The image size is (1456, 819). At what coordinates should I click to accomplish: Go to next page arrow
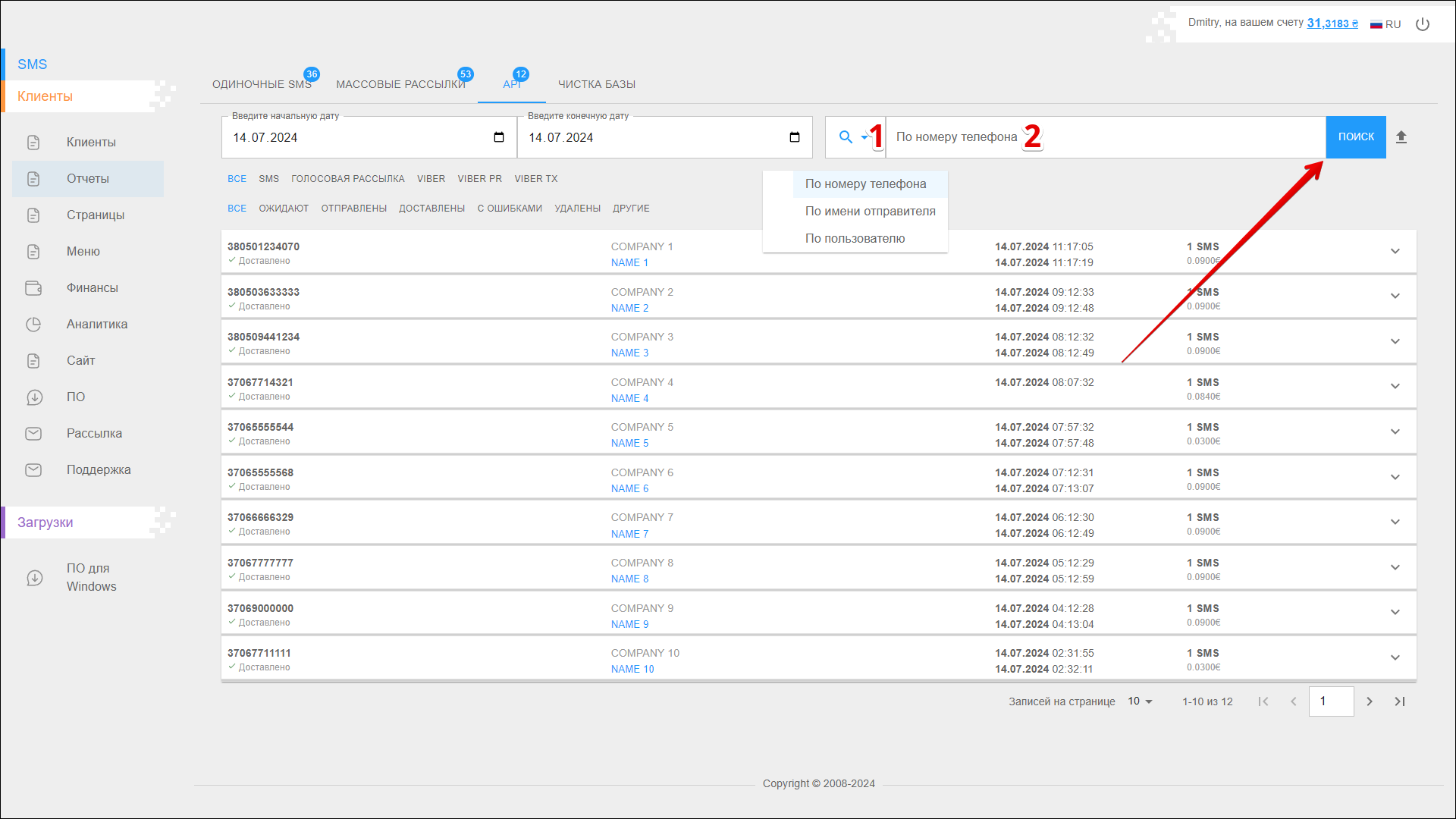(x=1370, y=701)
